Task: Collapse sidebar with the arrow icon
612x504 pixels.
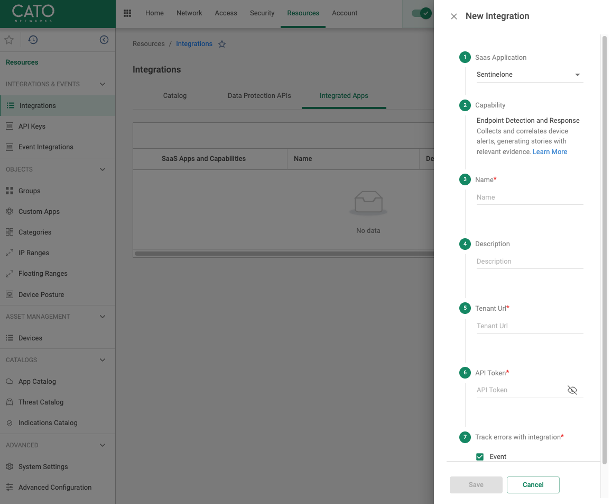Action: click(104, 40)
